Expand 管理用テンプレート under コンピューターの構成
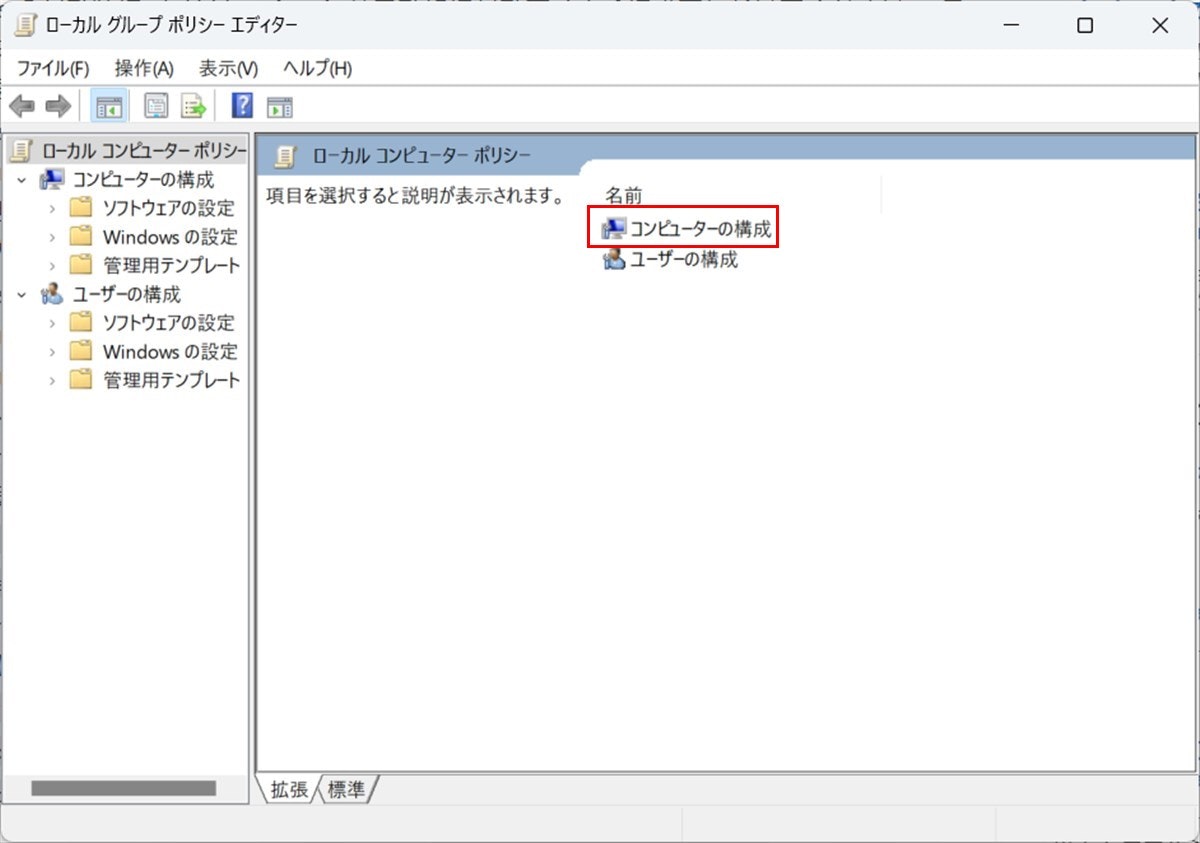Viewport: 1200px width, 843px height. [x=52, y=265]
